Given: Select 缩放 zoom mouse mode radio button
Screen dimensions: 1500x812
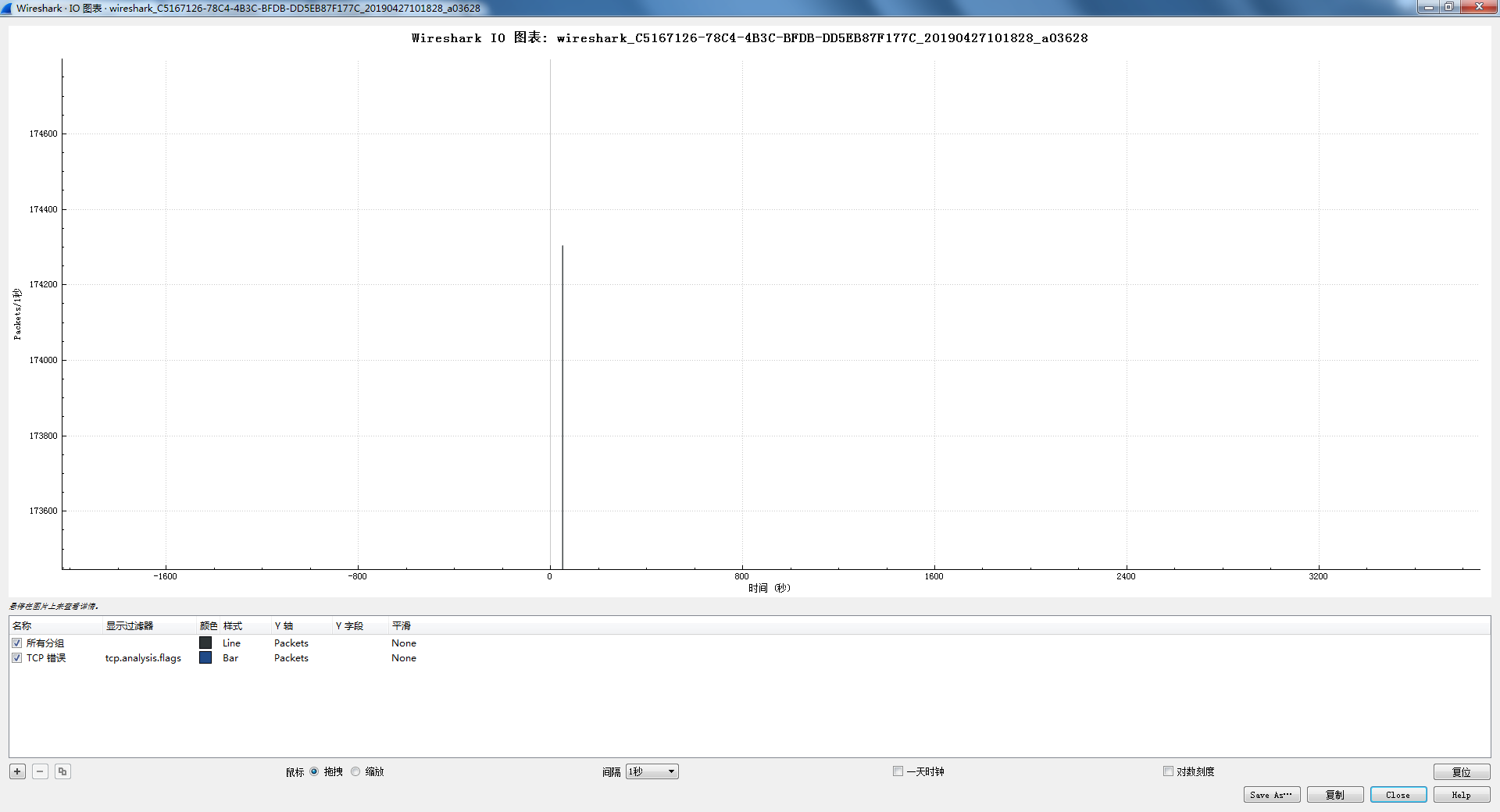Looking at the screenshot, I should (x=356, y=771).
